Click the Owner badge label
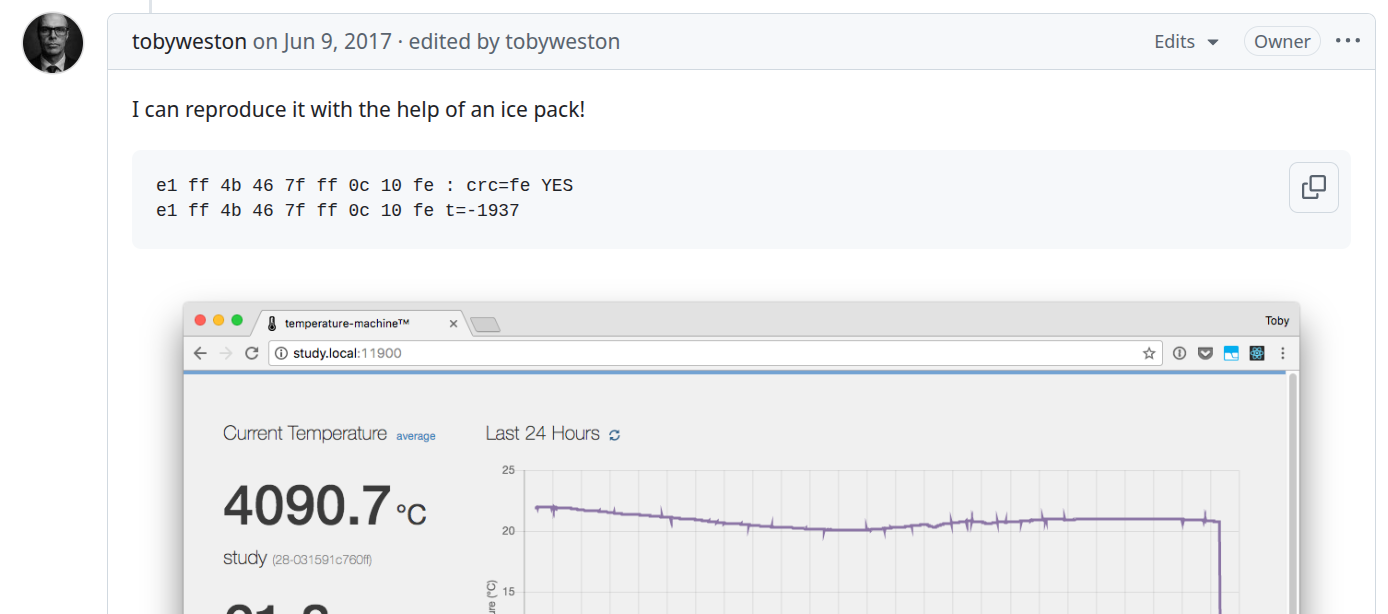The image size is (1388, 614). 1282,41
